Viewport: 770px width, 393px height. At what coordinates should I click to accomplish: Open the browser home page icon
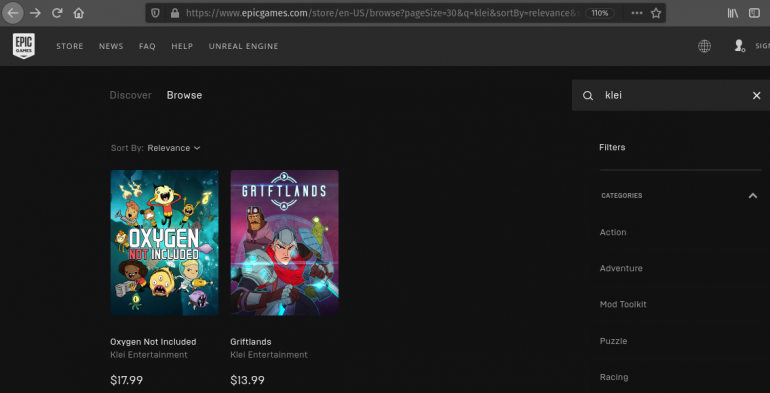point(79,13)
